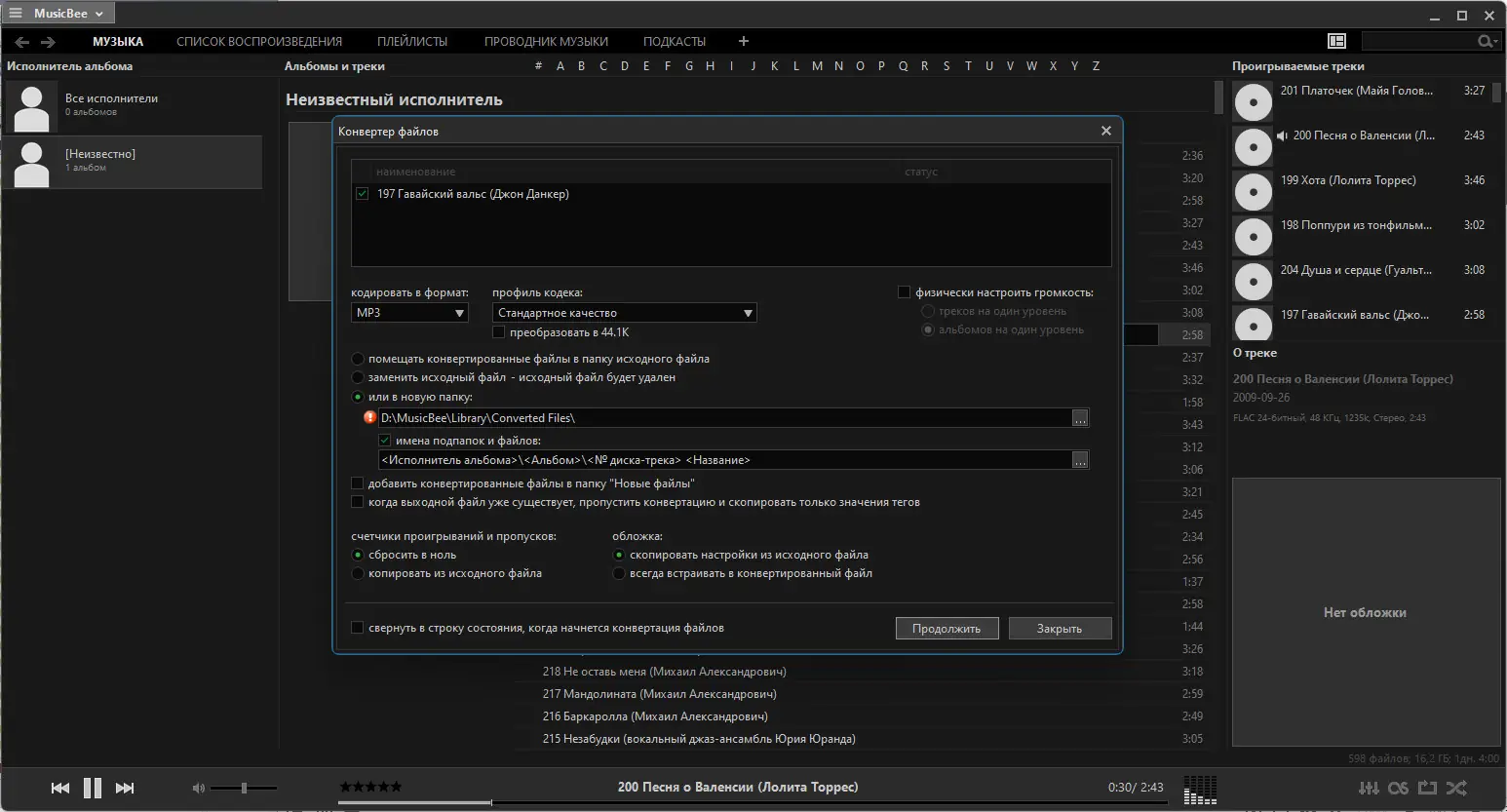The image size is (1507, 812).
Task: Add a new tab with plus icon
Action: pyautogui.click(x=744, y=41)
